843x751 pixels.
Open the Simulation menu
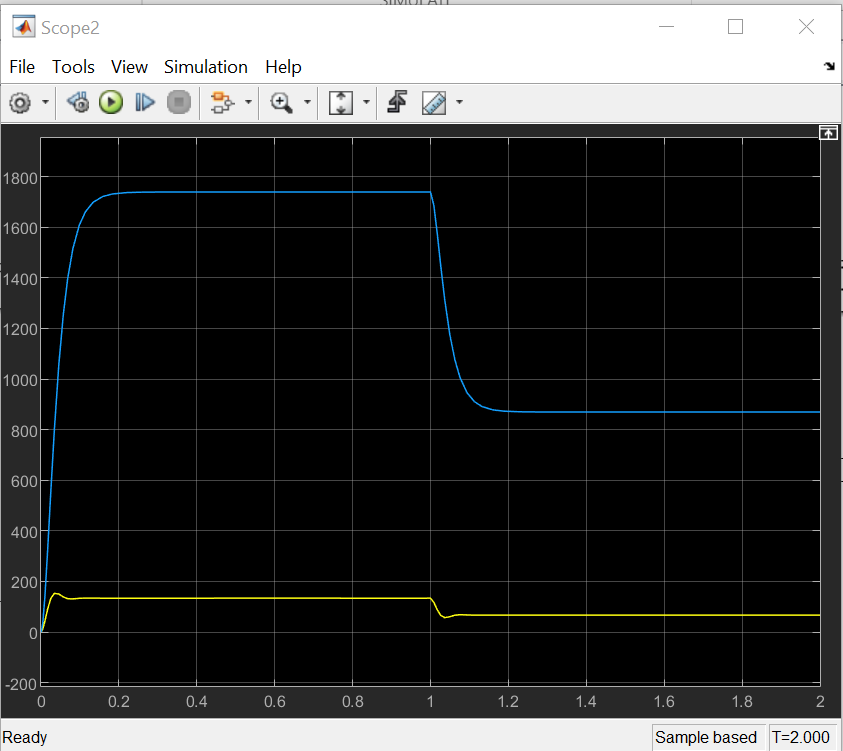[206, 67]
